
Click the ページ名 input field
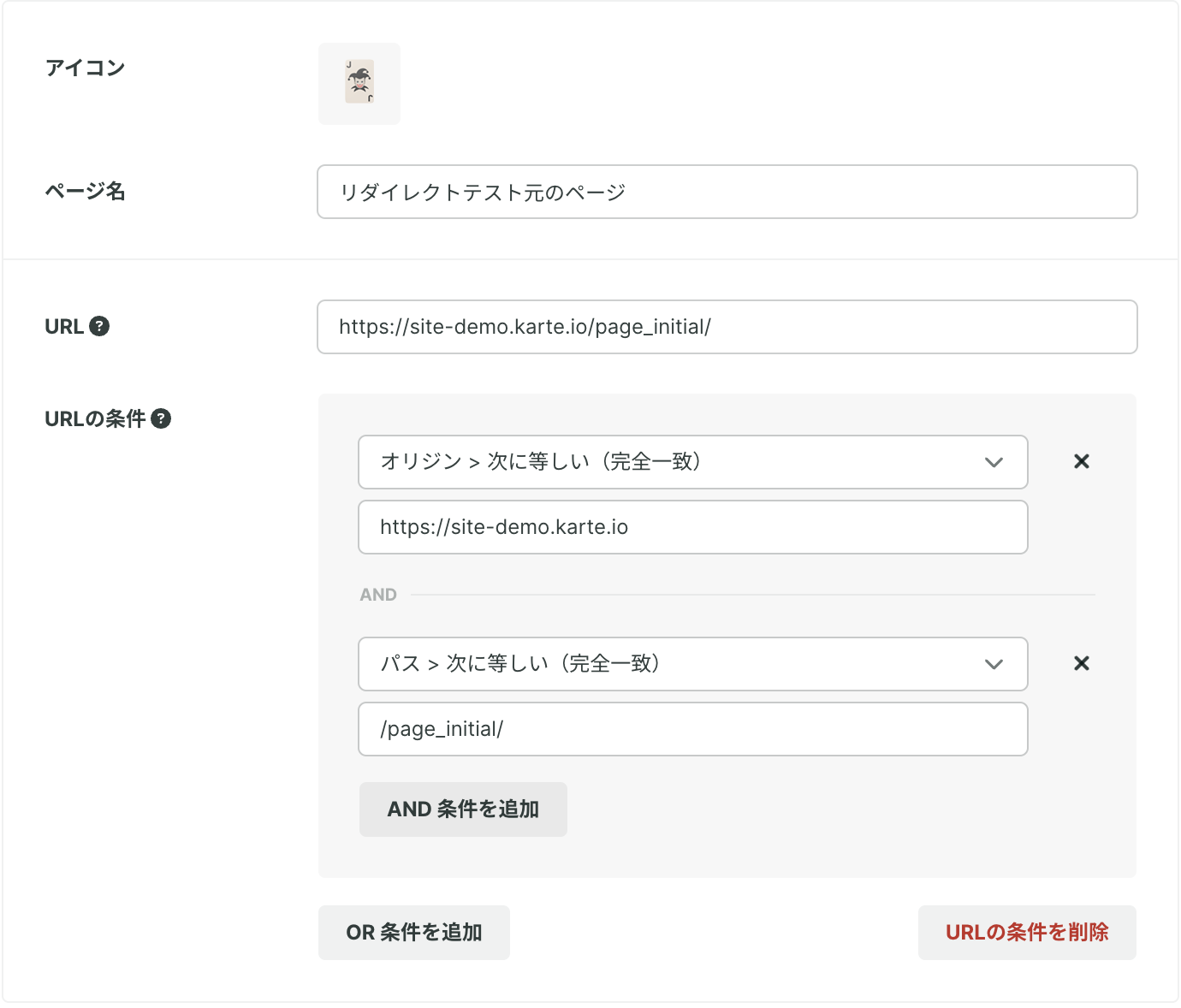point(727,192)
